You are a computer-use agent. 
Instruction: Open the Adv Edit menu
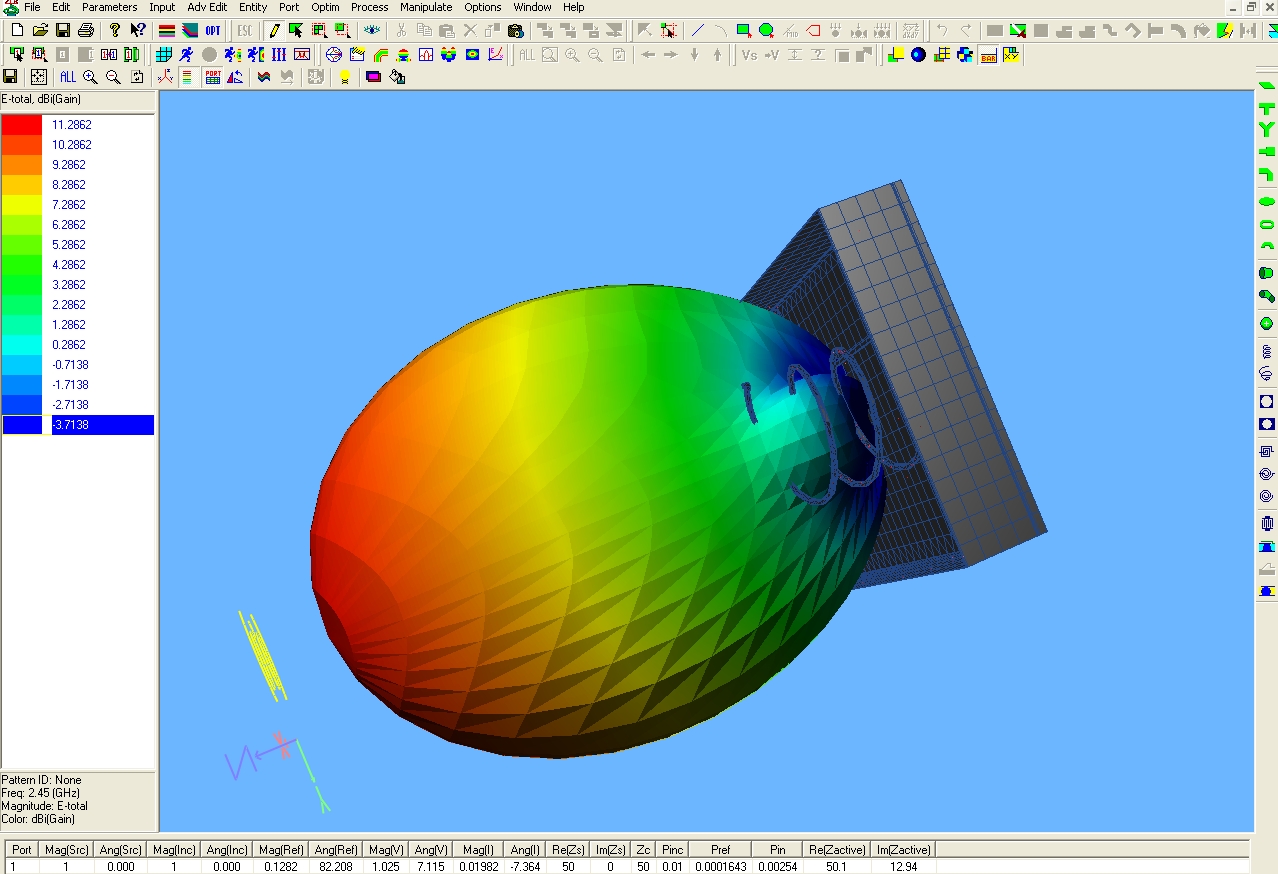click(207, 7)
